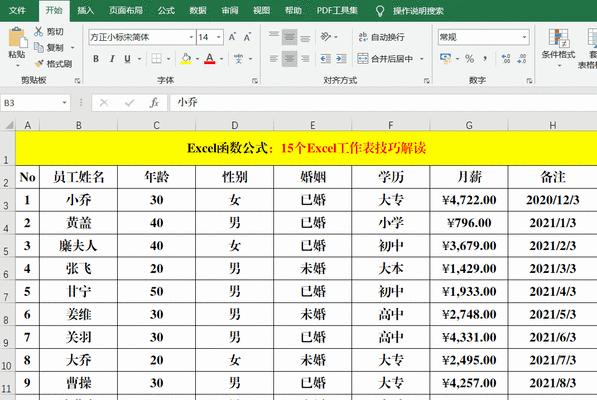The height and width of the screenshot is (400, 597).
Task: Open the font name dropdown
Action: (x=191, y=37)
